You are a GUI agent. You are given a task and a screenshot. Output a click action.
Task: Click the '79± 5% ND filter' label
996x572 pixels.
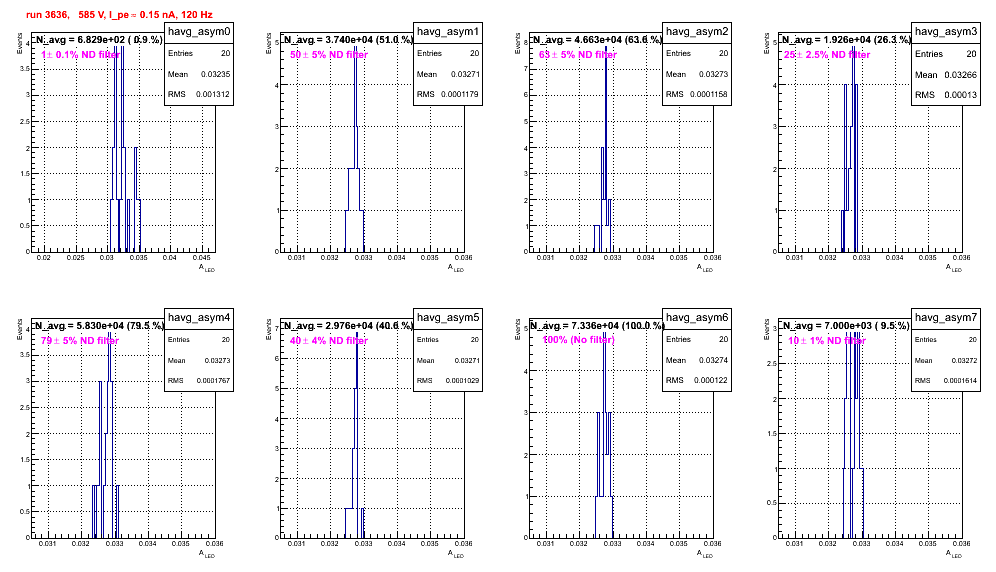tap(80, 341)
